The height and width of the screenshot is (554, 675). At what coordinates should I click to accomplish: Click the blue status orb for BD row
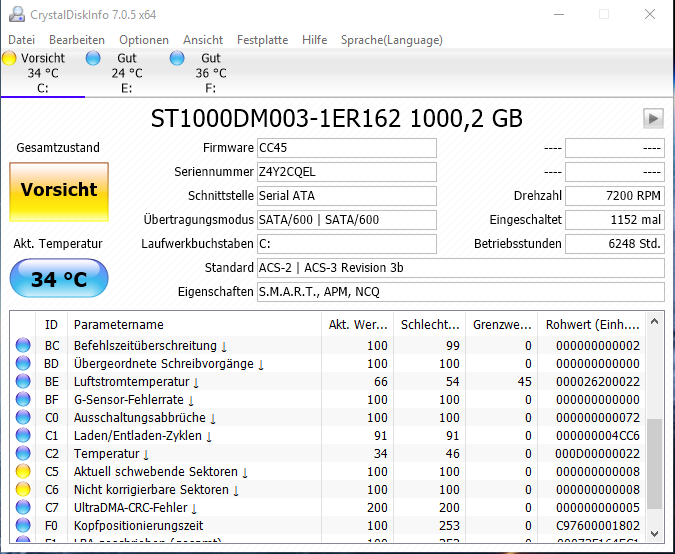(23, 363)
